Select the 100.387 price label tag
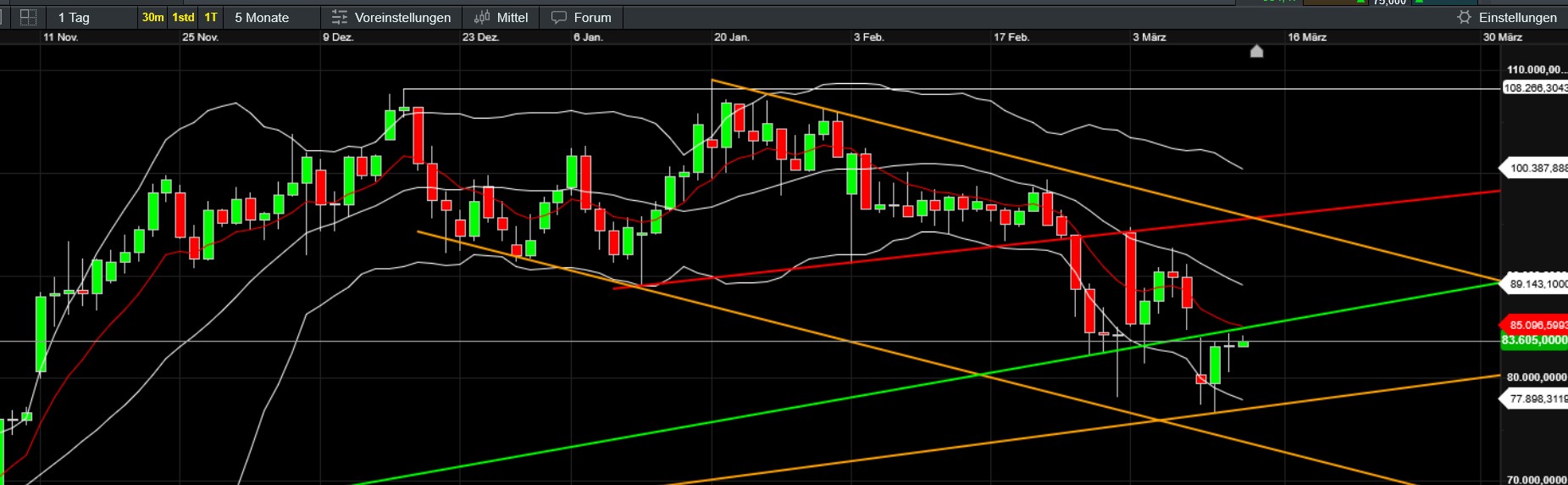Image resolution: width=1568 pixels, height=485 pixels. click(1534, 168)
